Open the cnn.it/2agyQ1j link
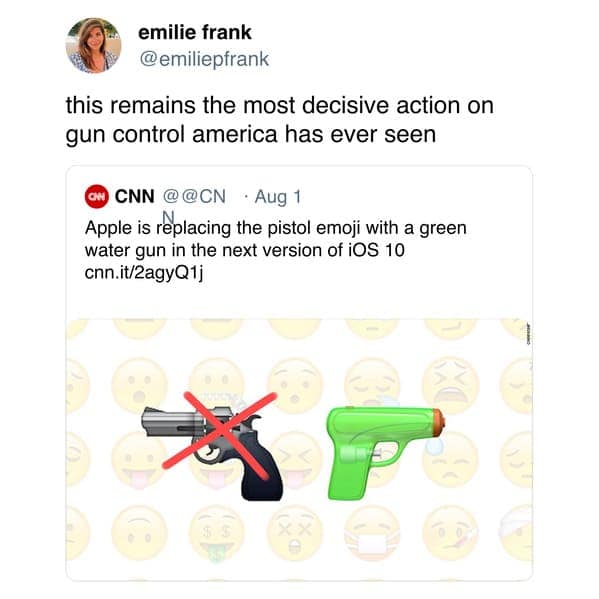 click(144, 273)
